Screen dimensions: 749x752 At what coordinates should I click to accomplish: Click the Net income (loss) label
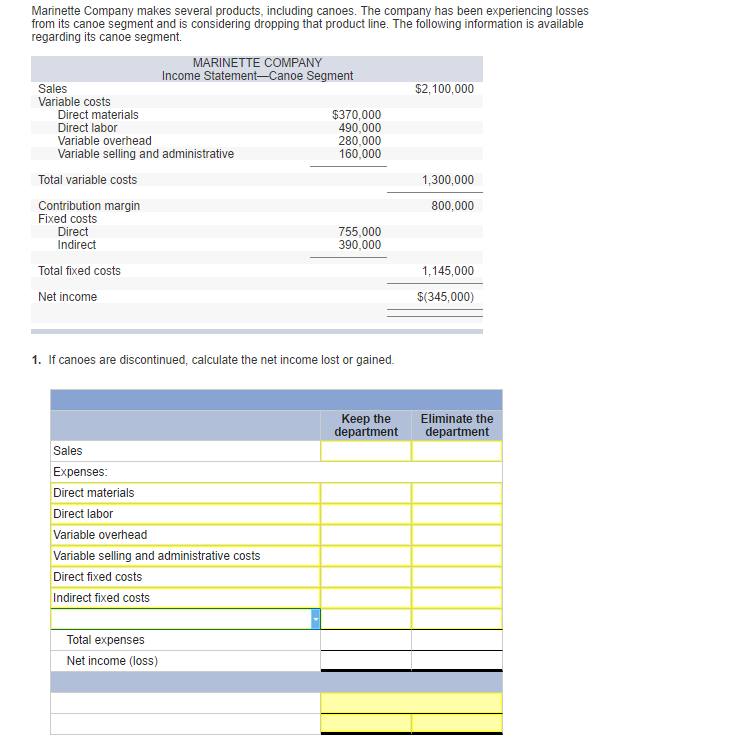[x=112, y=661]
